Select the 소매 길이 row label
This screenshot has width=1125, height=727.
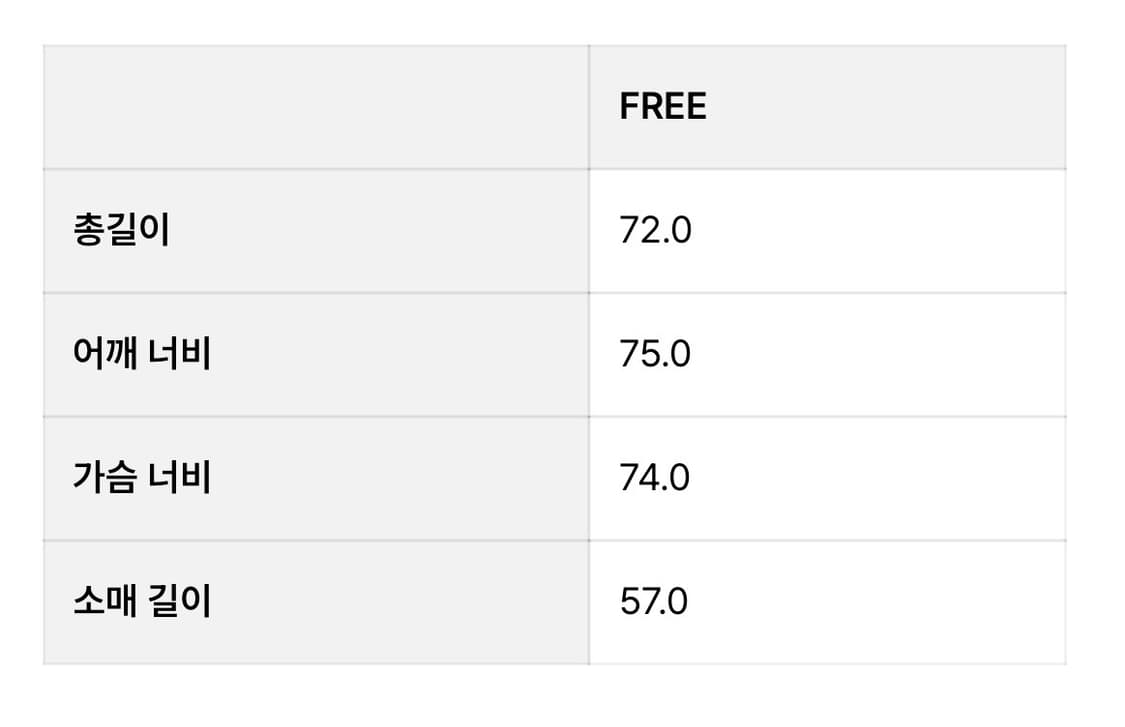(141, 602)
